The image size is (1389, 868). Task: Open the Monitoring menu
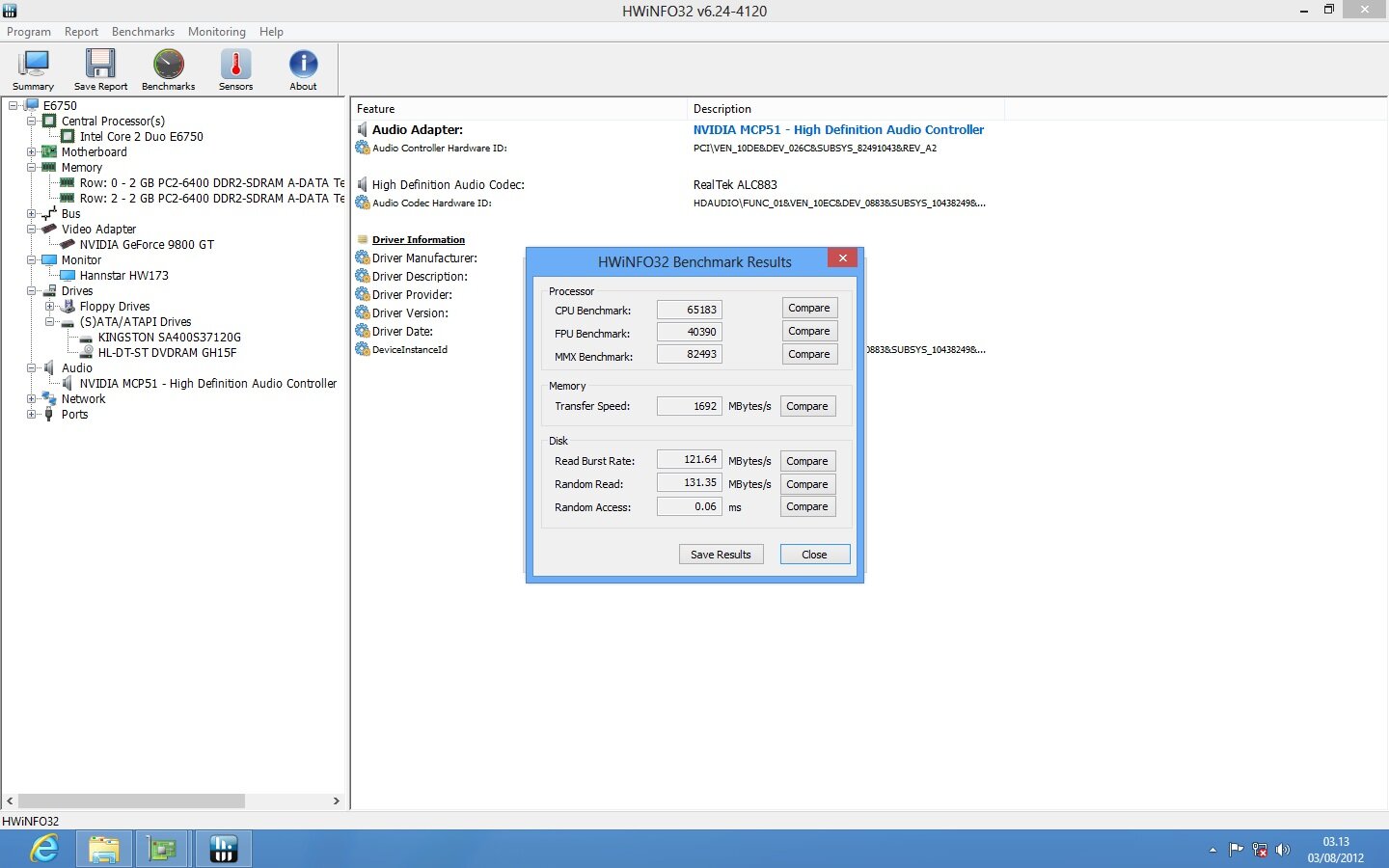(x=216, y=32)
